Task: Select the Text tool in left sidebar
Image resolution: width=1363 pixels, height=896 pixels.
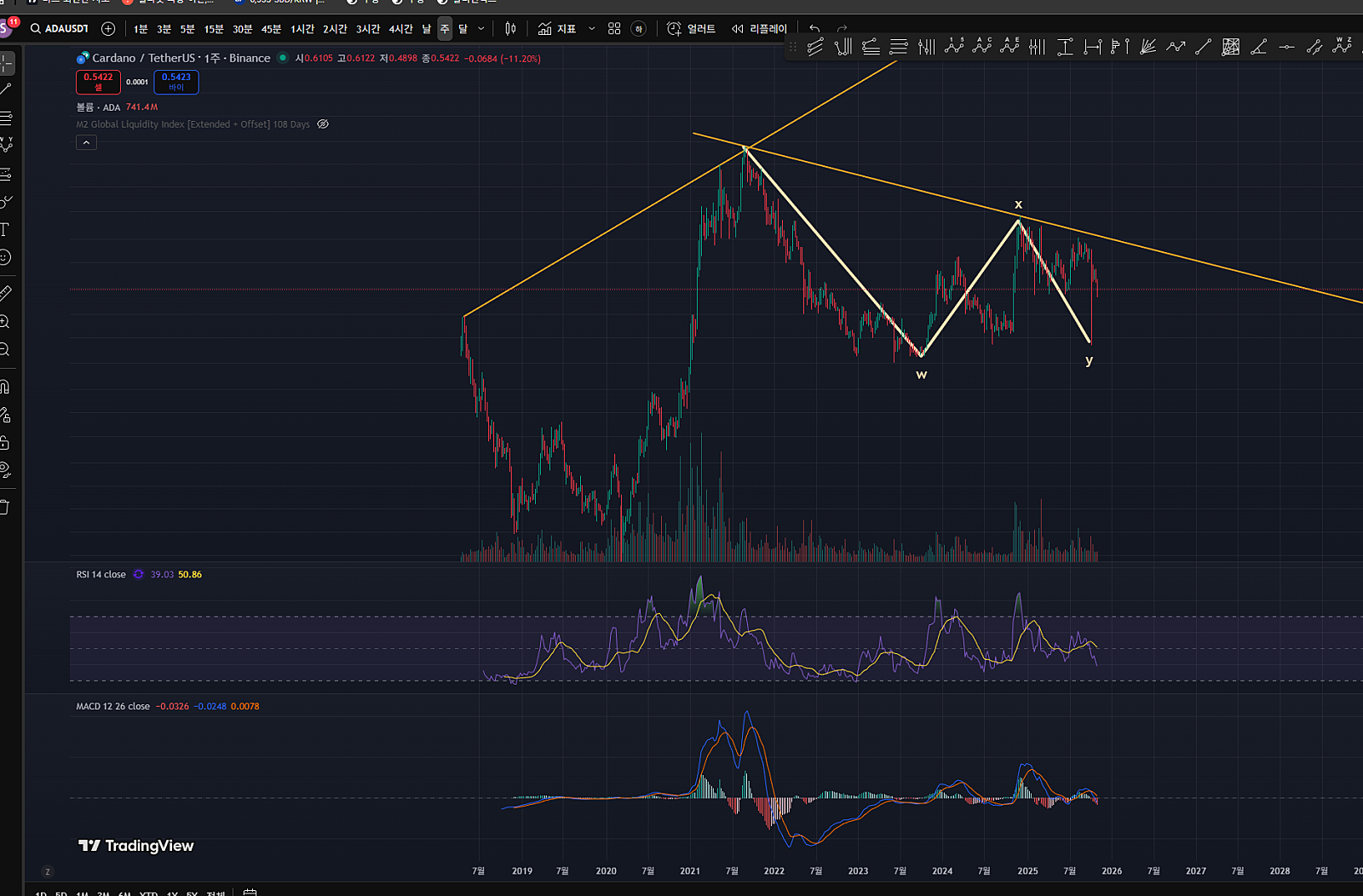Action: 5,230
